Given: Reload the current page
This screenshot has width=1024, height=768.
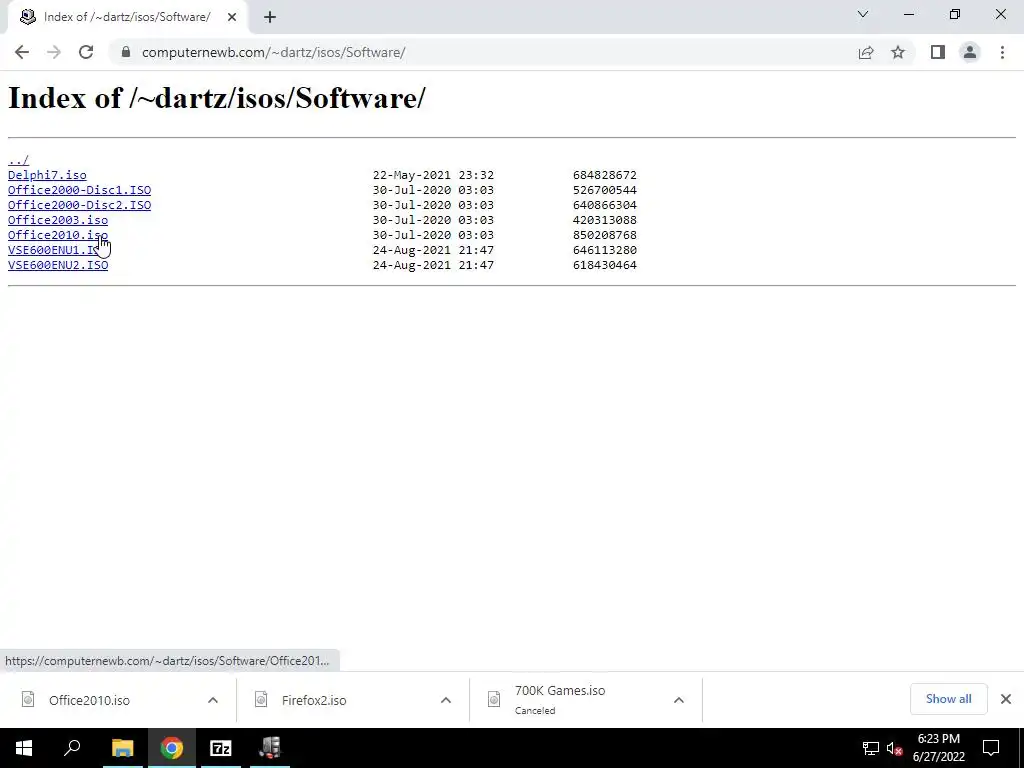Looking at the screenshot, I should (86, 52).
